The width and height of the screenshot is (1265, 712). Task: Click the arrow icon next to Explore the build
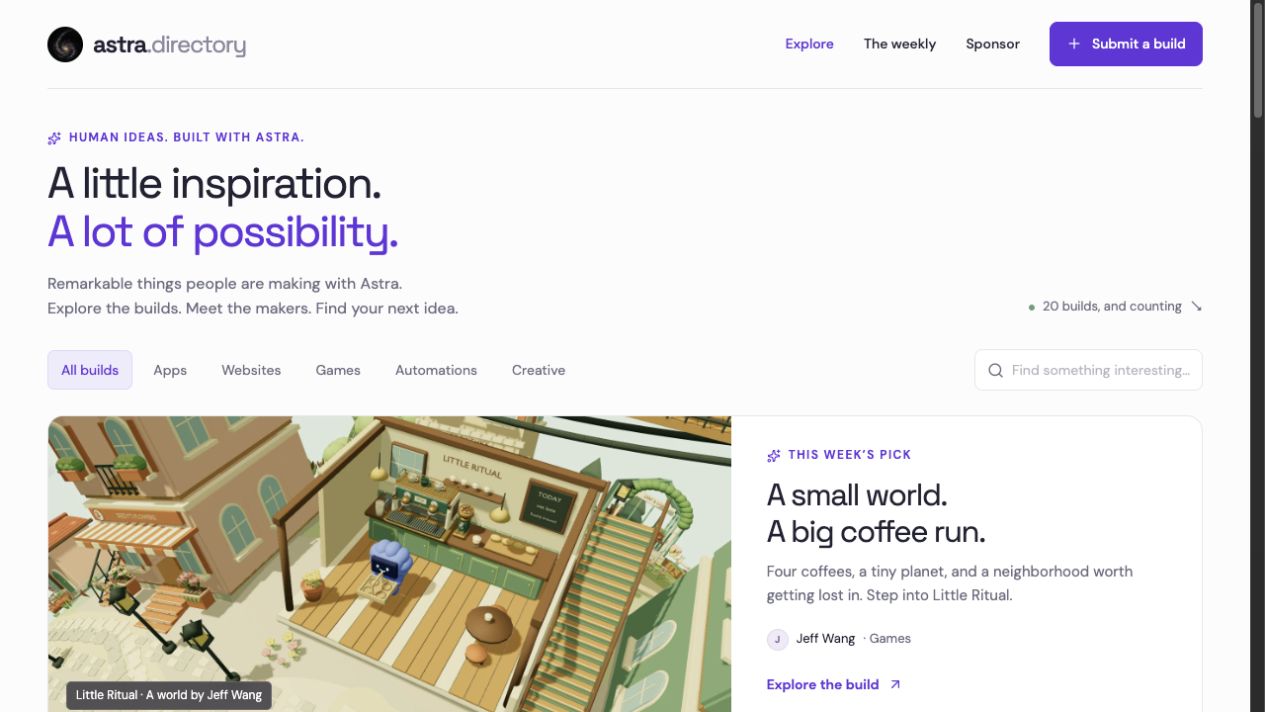pyautogui.click(x=895, y=685)
